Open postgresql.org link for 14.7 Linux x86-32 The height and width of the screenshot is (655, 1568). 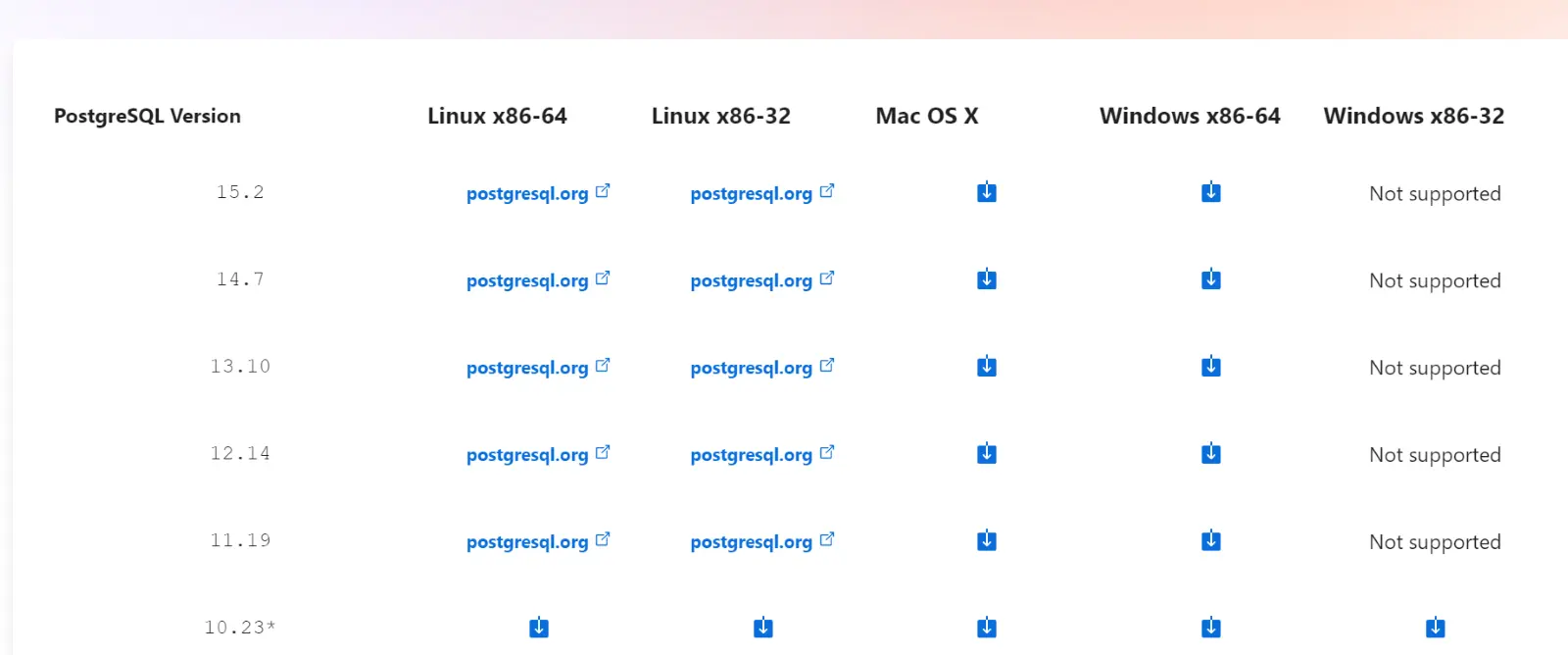(x=762, y=280)
